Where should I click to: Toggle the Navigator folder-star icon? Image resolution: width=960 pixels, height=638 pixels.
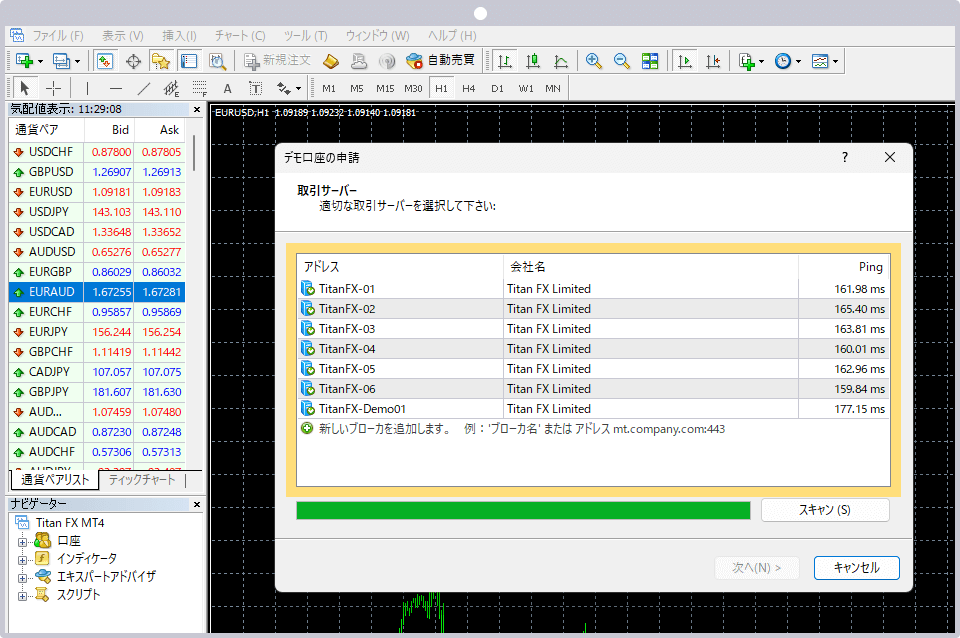(x=160, y=61)
